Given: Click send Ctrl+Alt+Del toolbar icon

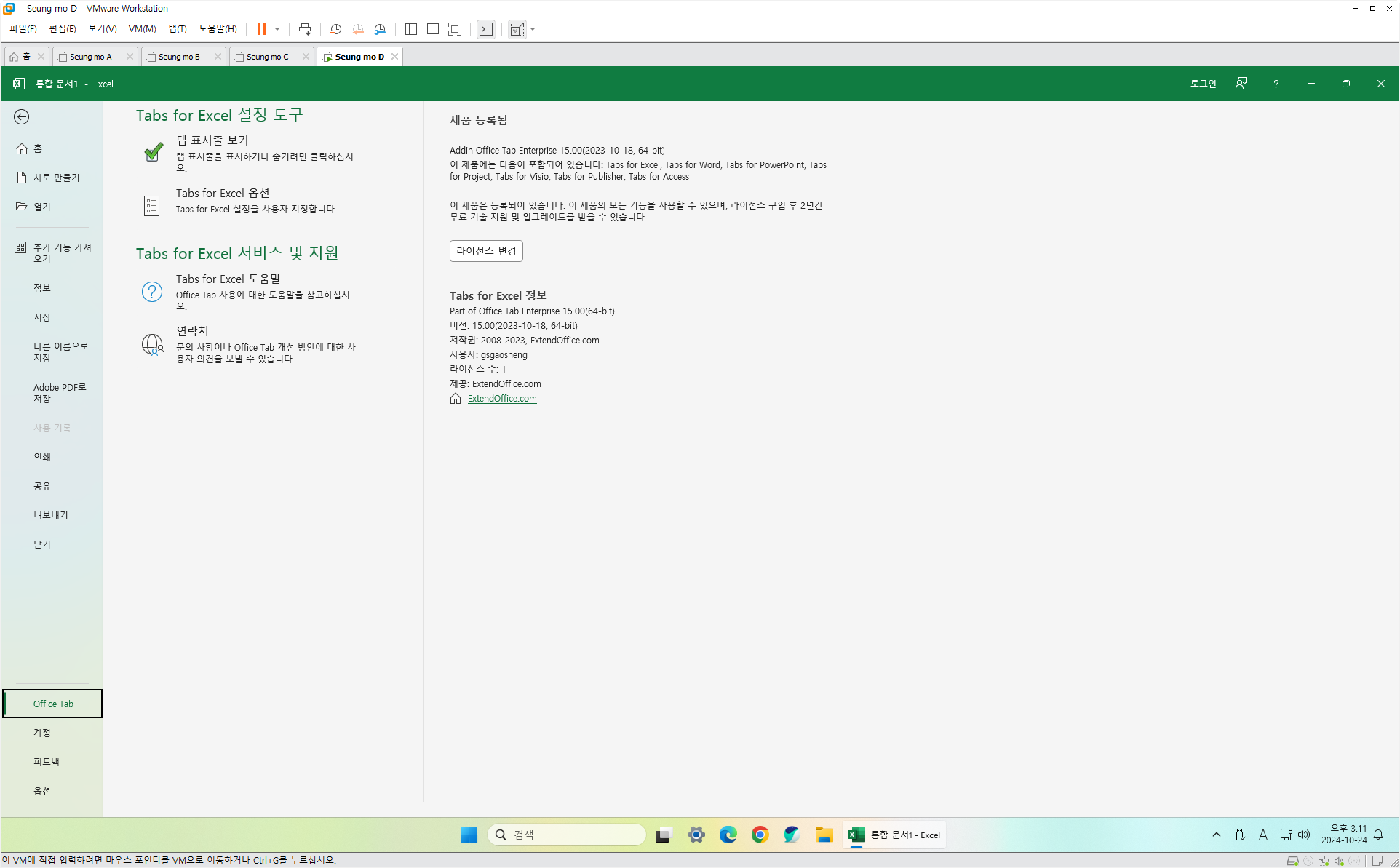Looking at the screenshot, I should [305, 29].
